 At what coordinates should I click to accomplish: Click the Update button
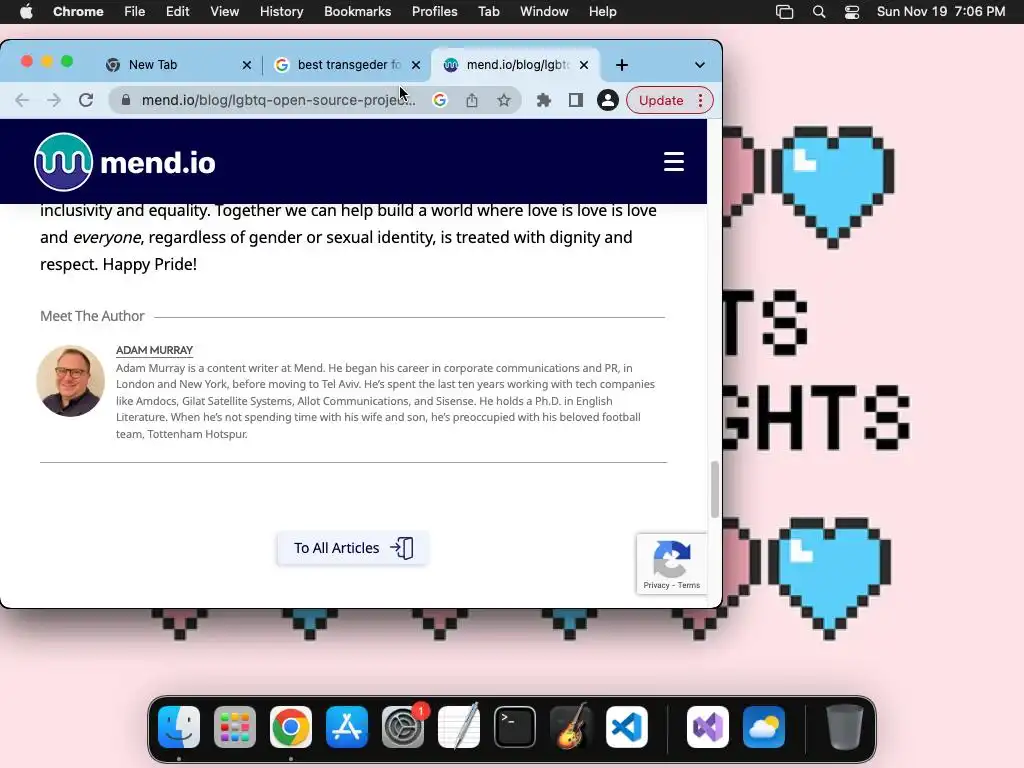click(x=661, y=100)
